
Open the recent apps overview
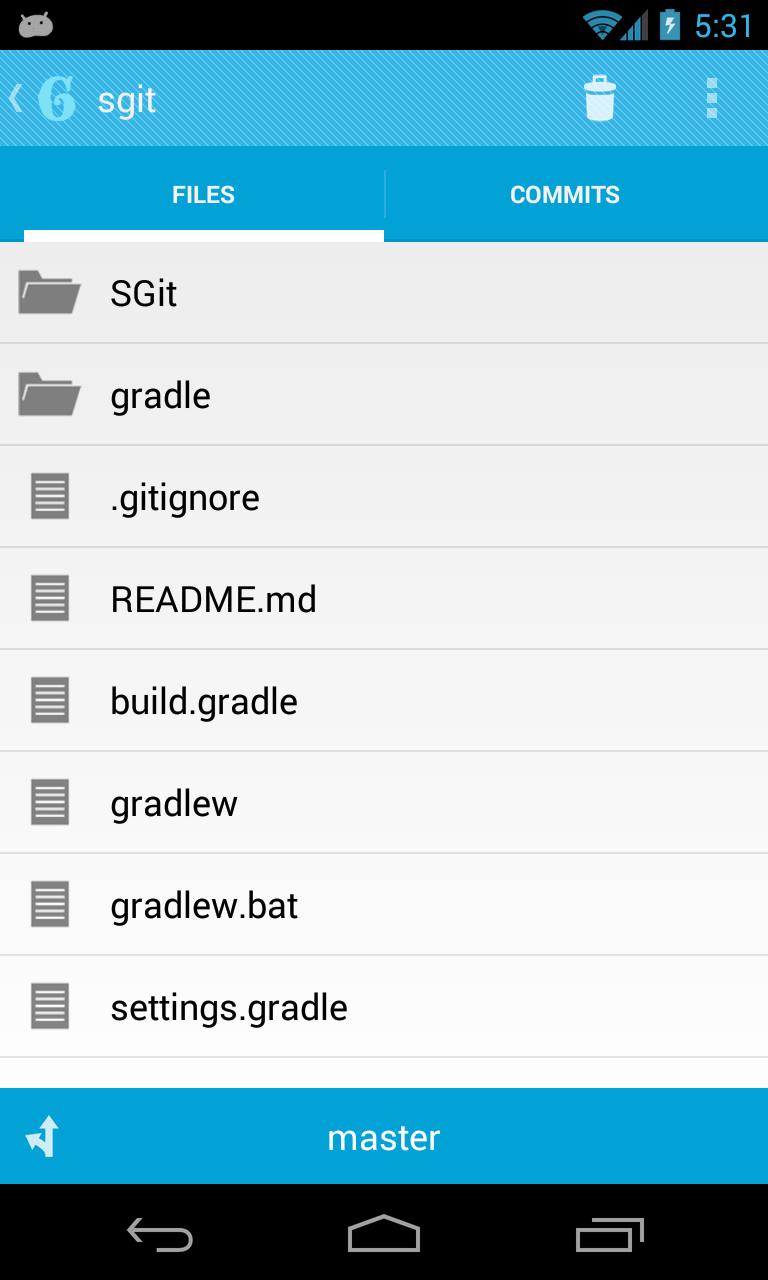click(x=609, y=1235)
